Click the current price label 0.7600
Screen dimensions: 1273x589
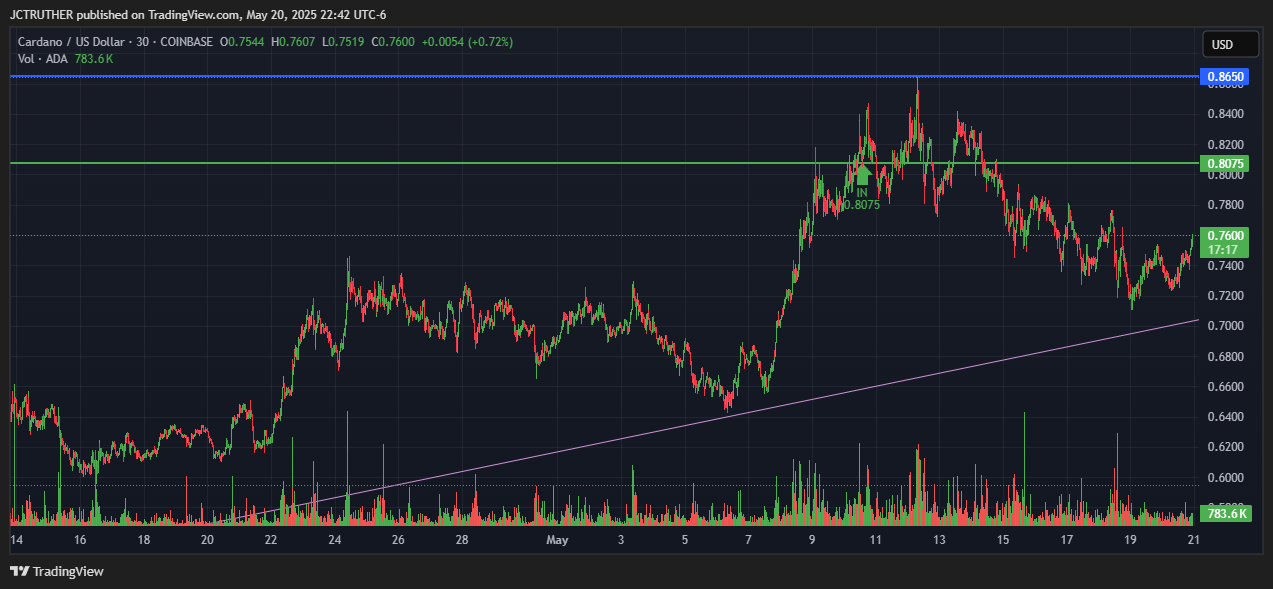point(1225,235)
